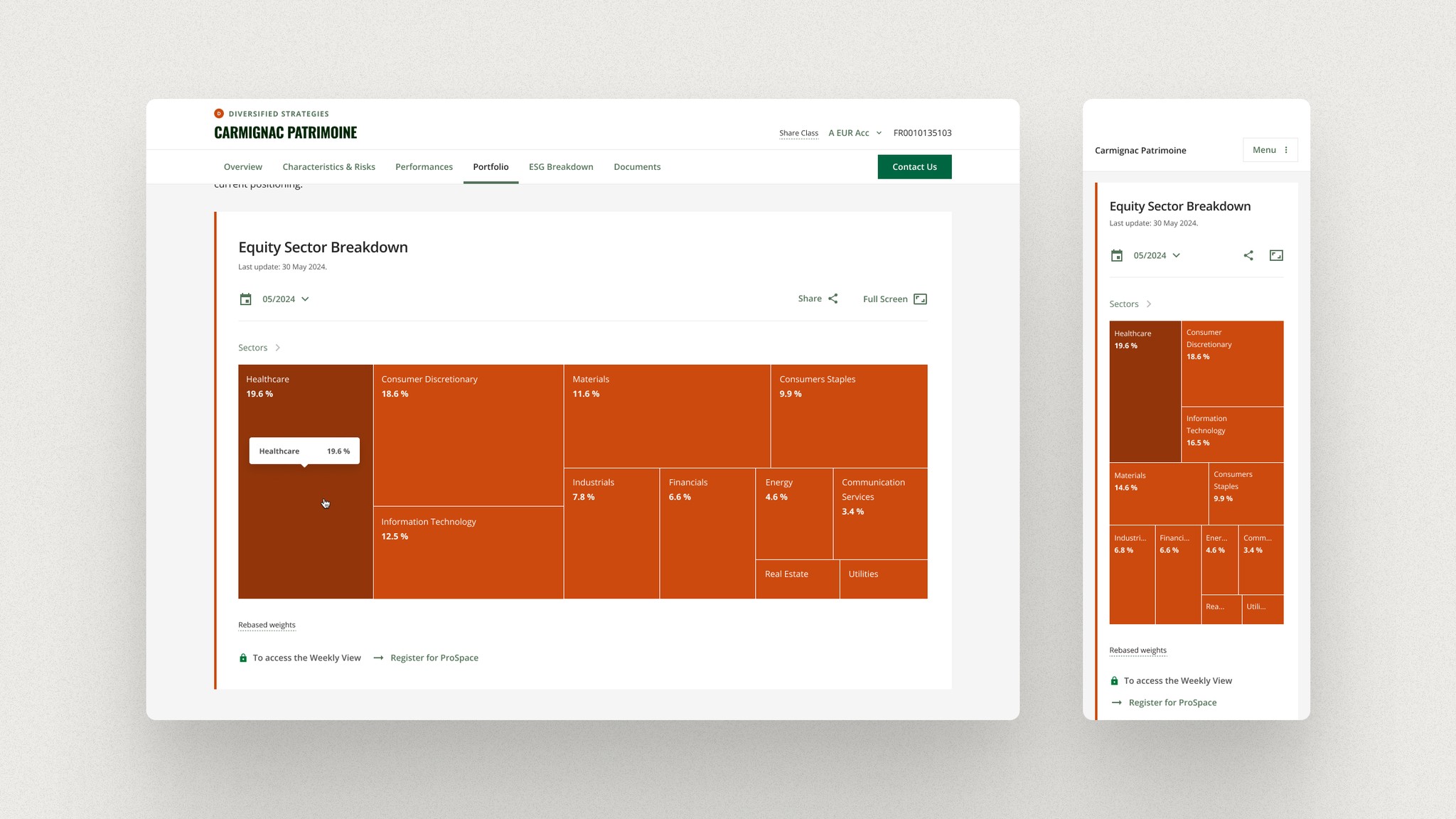The image size is (1456, 819).
Task: Select the Materials 14.6 % mobile tile
Action: click(x=1158, y=493)
